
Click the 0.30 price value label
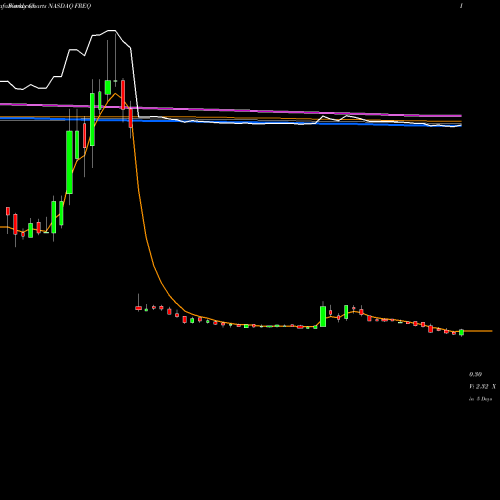coord(475,374)
